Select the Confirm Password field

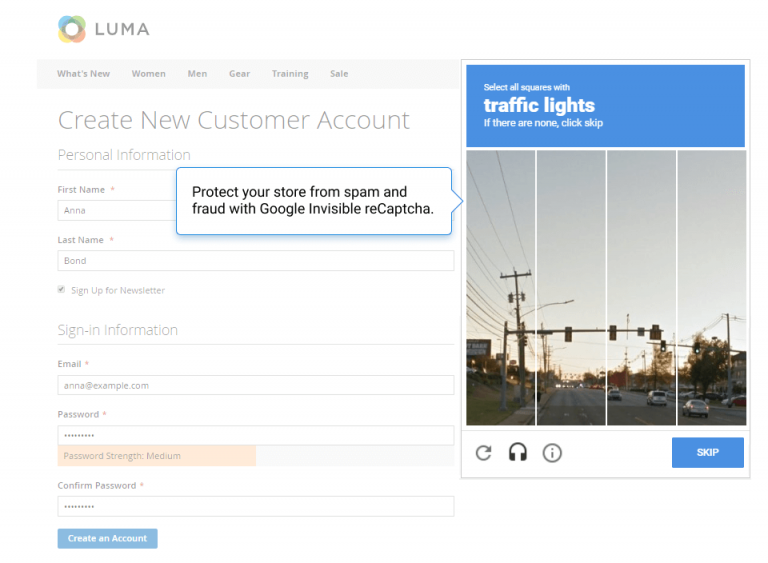[x=255, y=506]
